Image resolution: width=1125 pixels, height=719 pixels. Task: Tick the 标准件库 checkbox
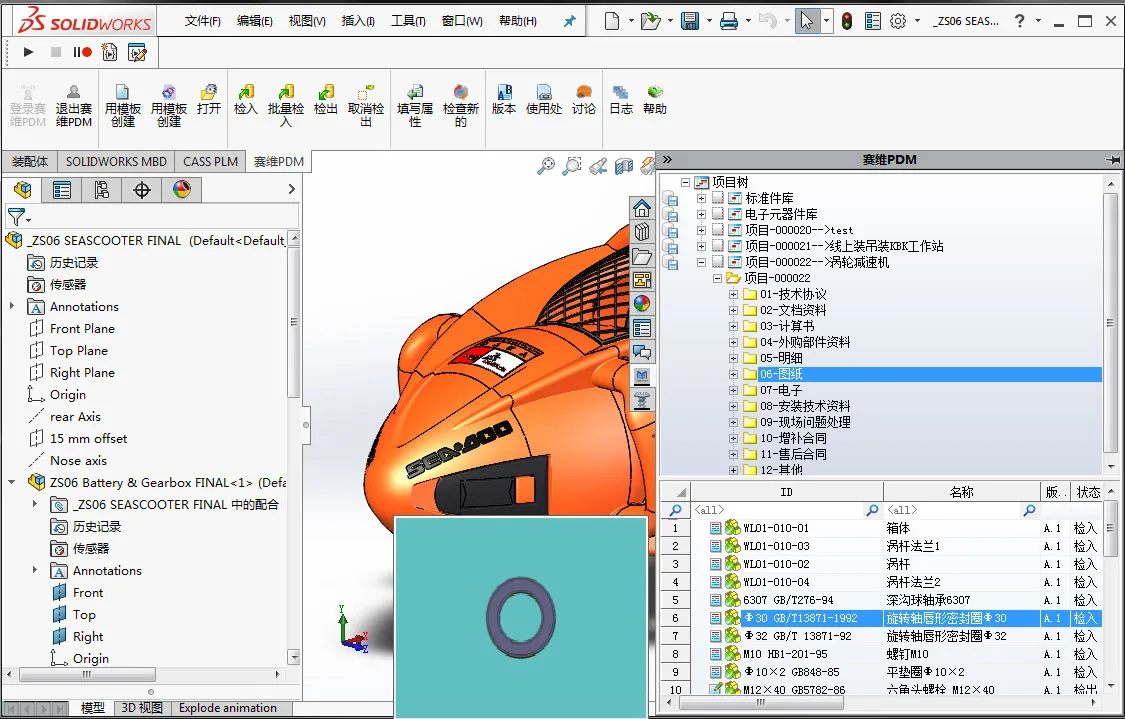point(718,199)
